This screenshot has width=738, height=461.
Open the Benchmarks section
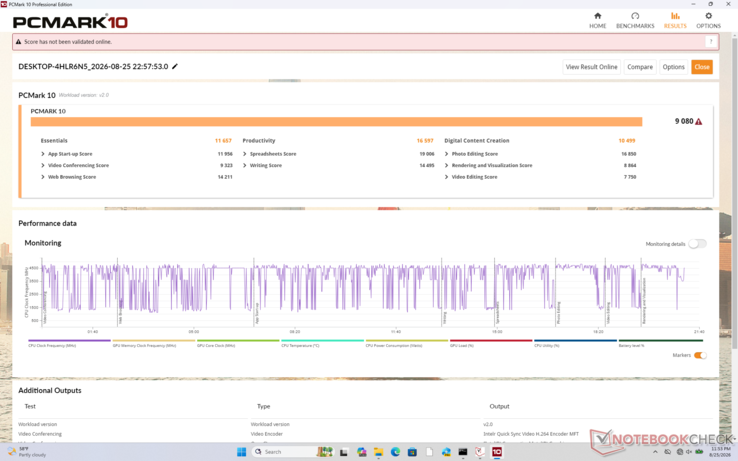point(635,21)
